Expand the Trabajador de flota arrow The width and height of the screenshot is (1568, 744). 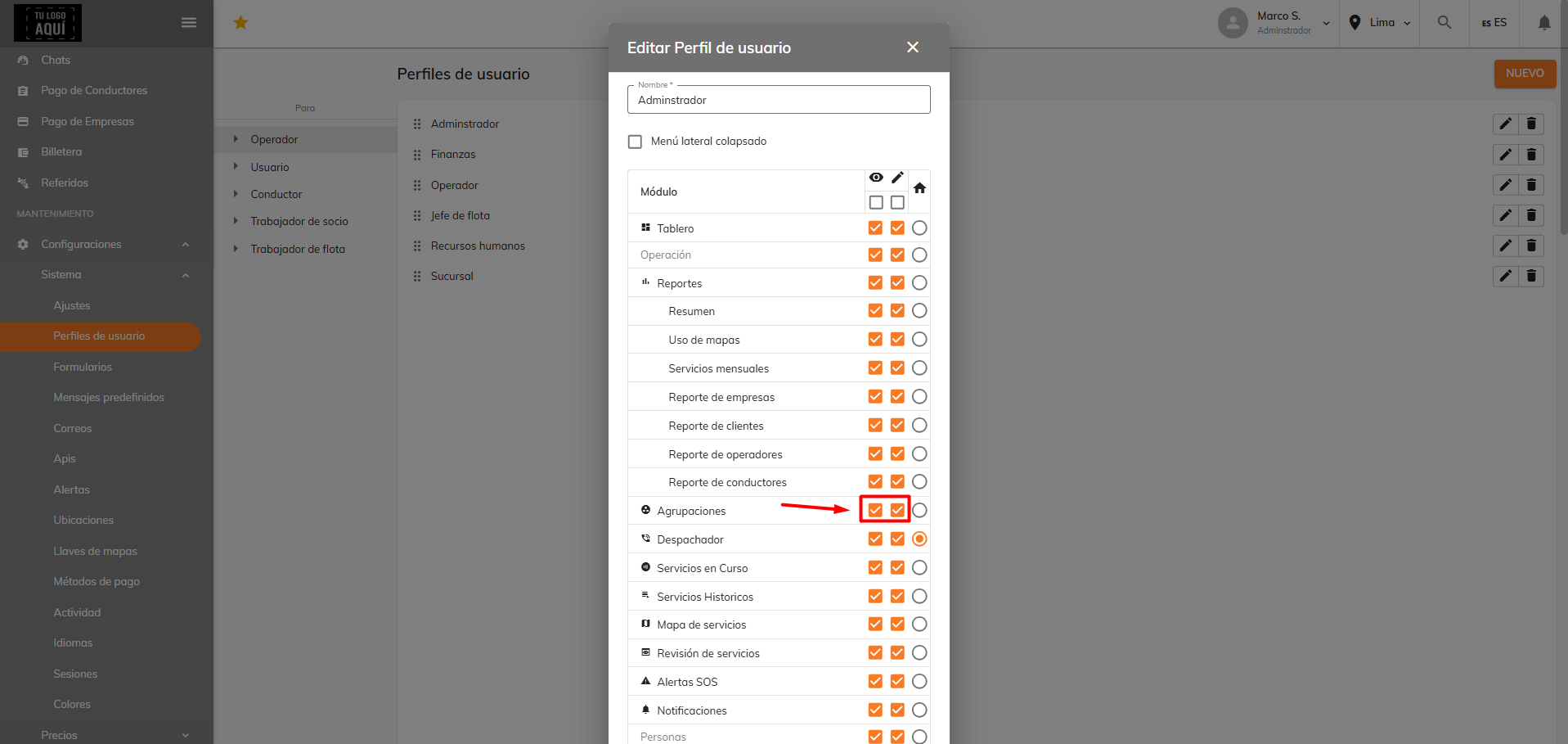236,249
